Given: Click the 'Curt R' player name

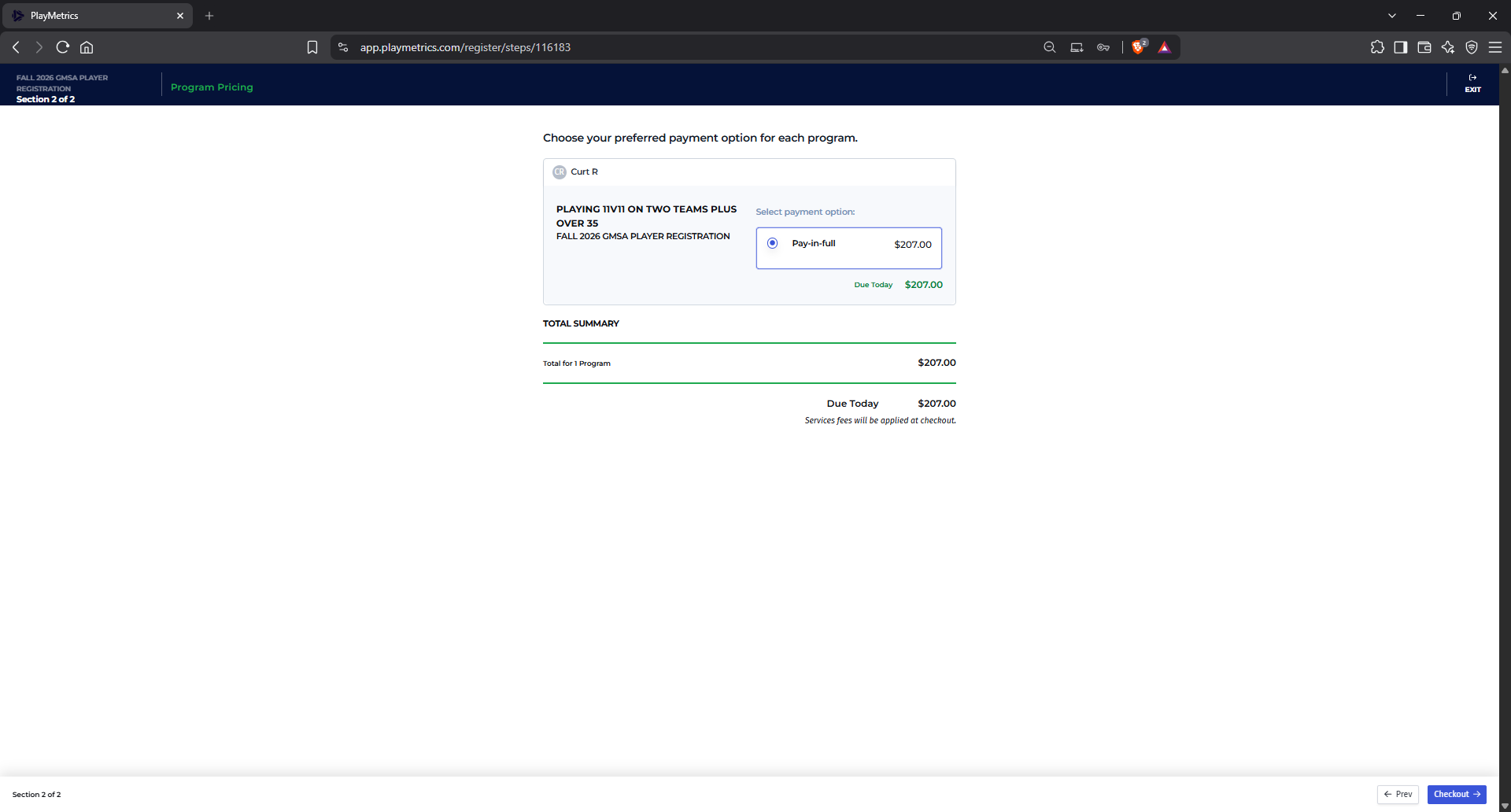Looking at the screenshot, I should [584, 172].
